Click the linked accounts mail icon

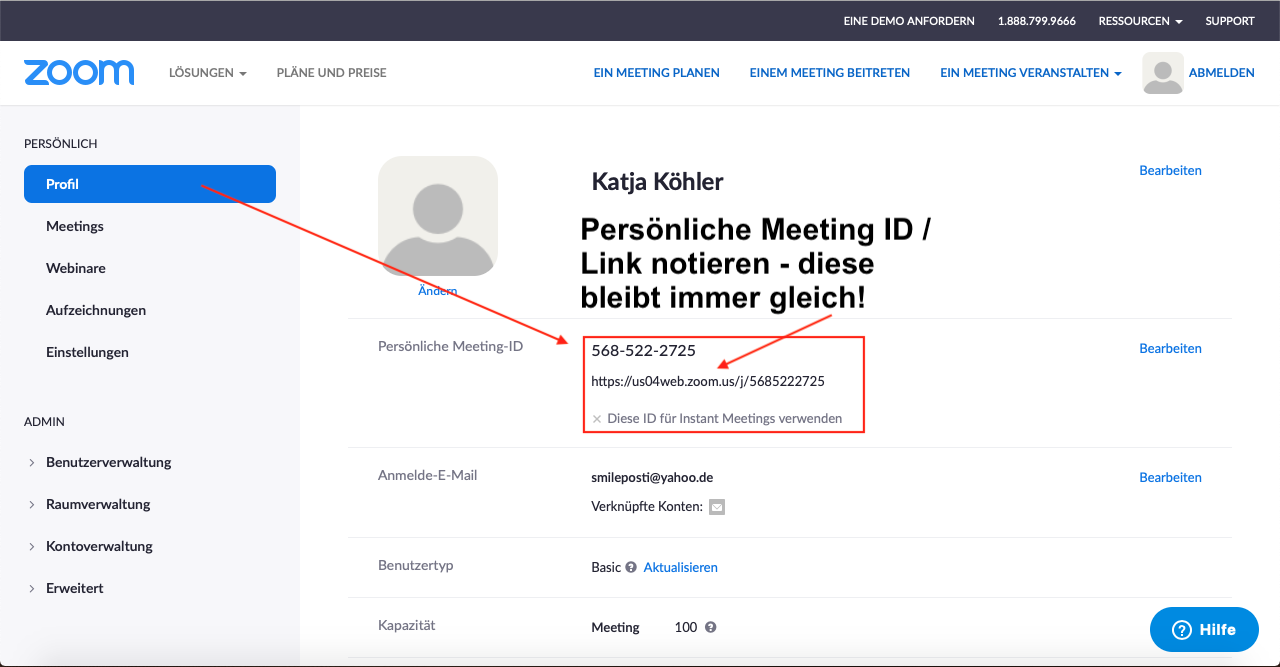pos(717,507)
